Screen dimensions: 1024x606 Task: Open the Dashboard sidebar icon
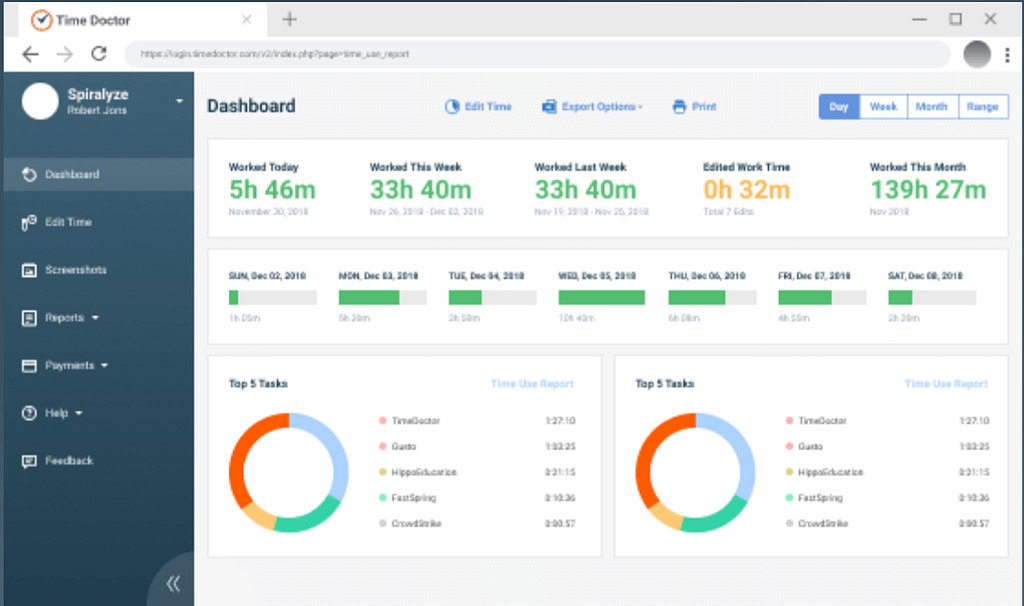29,174
